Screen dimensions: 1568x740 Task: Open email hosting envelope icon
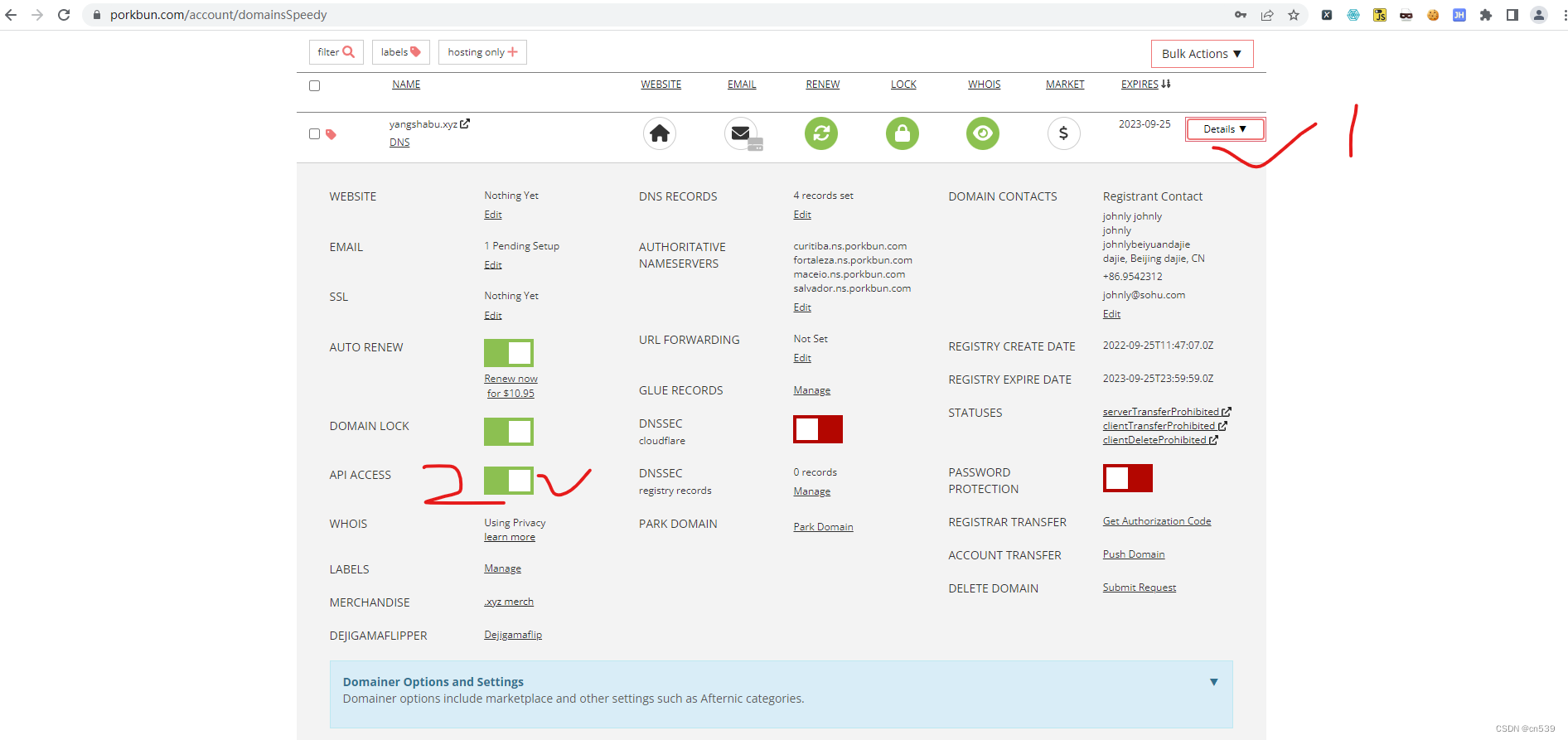(x=742, y=133)
